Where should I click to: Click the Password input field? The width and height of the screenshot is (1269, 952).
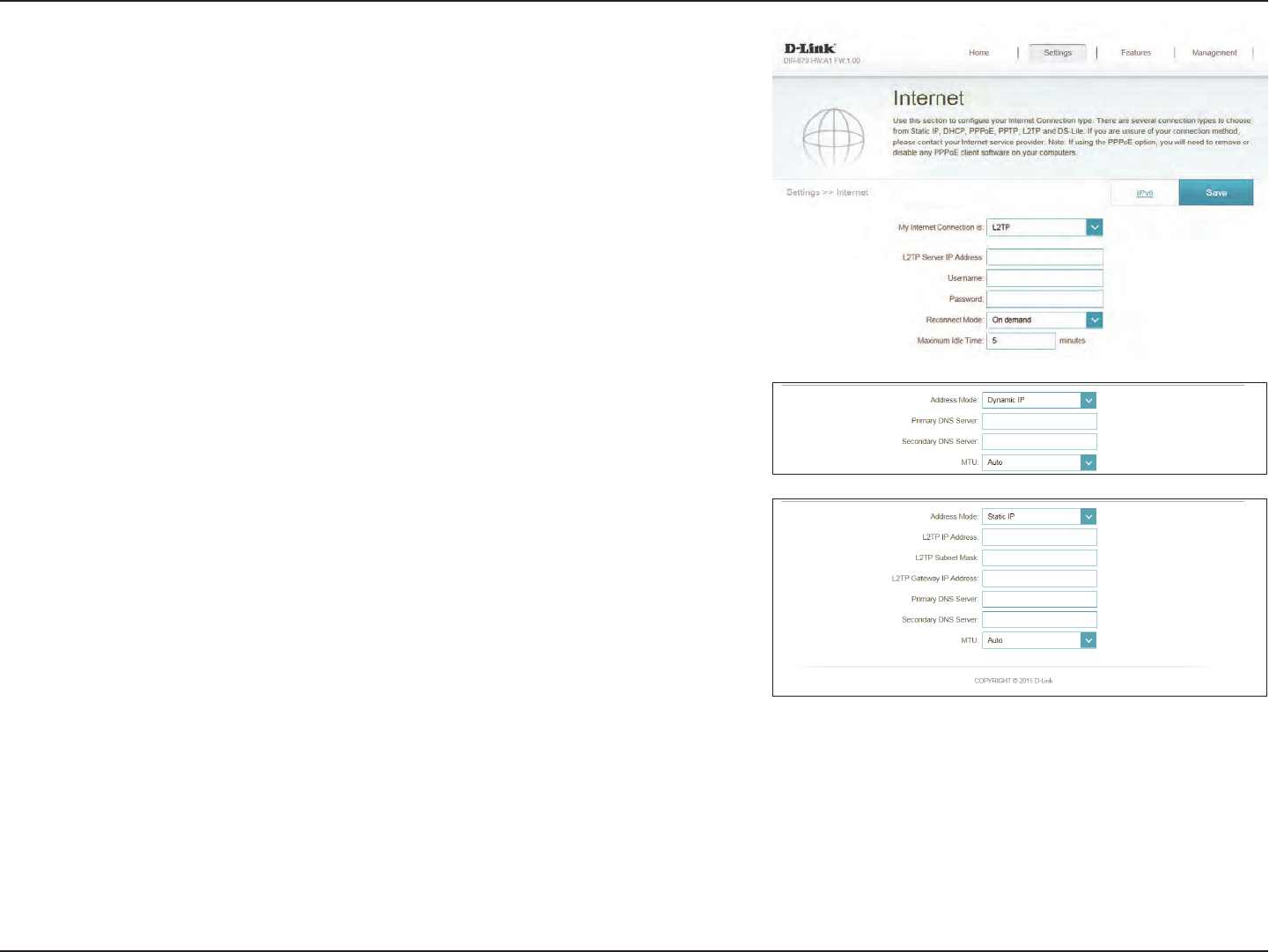(1044, 299)
